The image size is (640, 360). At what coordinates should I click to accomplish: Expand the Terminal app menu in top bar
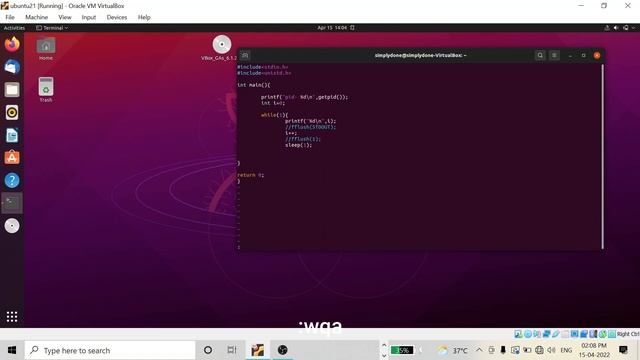[52, 28]
